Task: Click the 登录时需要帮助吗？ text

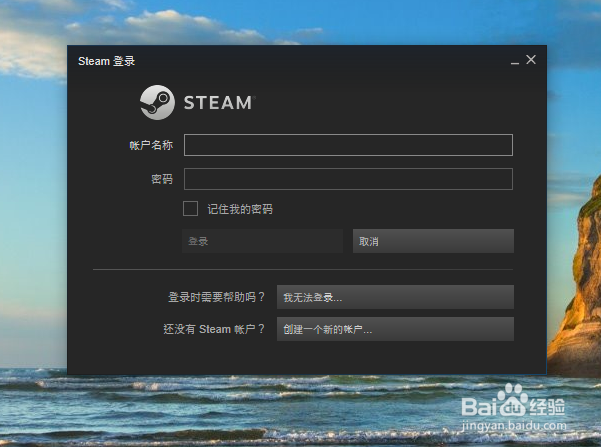Action: (217, 297)
